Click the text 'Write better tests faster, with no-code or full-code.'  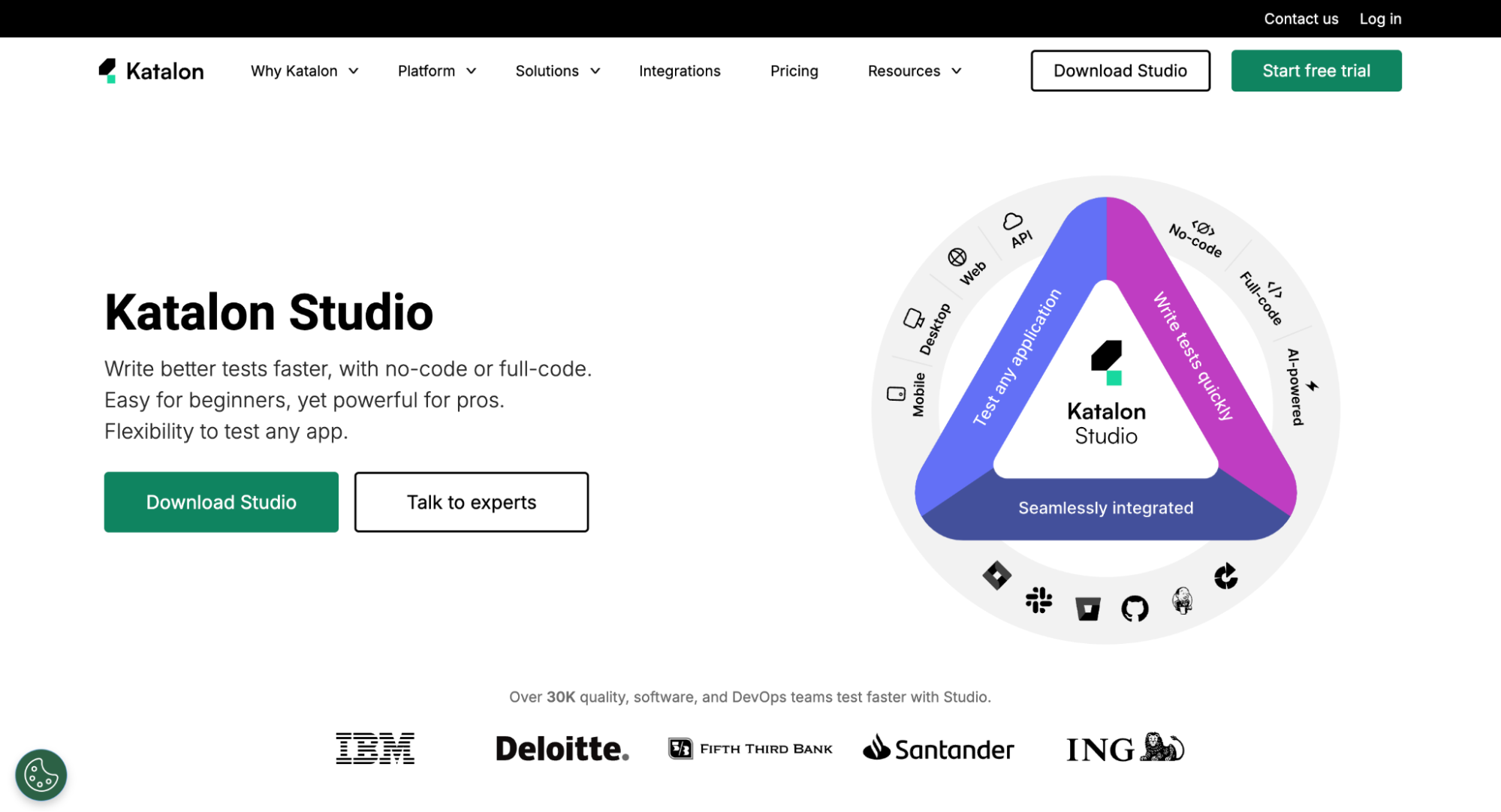[348, 368]
